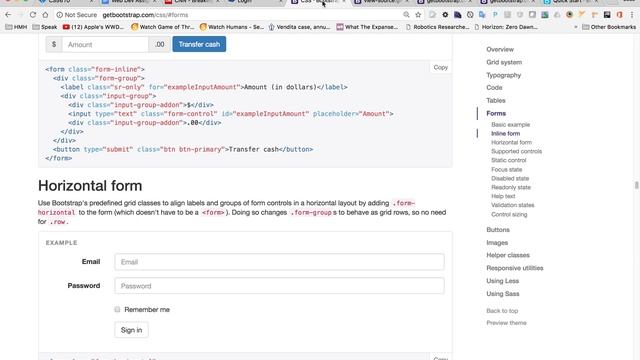Screen dimensions: 640x360
Task: Focus the Email input field
Action: 279,262
